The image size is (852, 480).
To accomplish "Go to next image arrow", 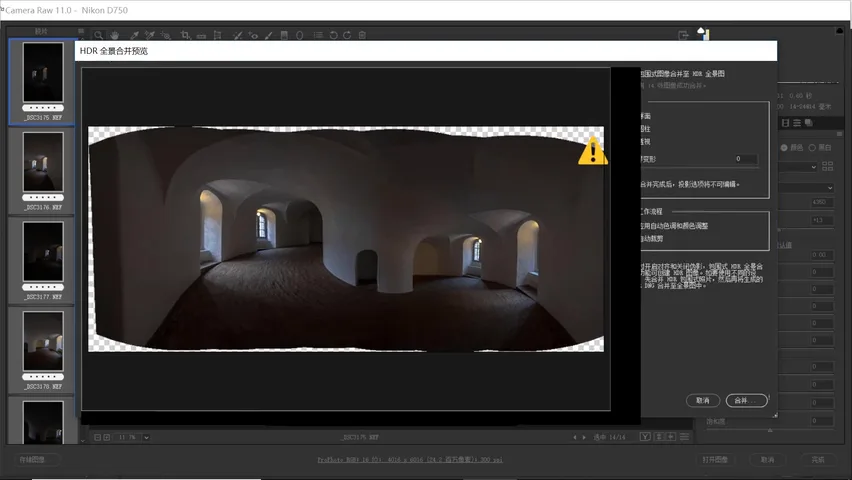I will point(584,437).
